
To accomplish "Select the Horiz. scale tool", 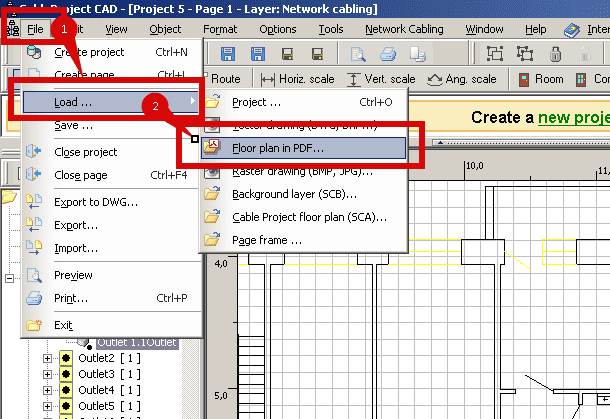I will coord(296,79).
